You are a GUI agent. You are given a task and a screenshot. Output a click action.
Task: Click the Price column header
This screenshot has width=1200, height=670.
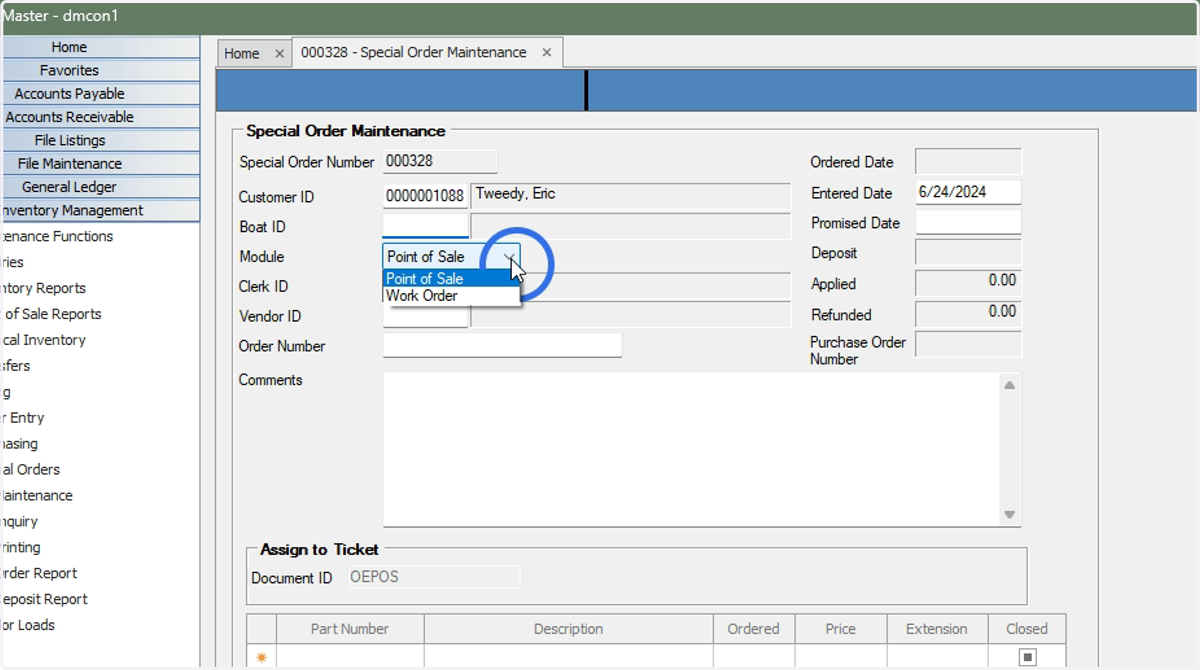pos(841,629)
